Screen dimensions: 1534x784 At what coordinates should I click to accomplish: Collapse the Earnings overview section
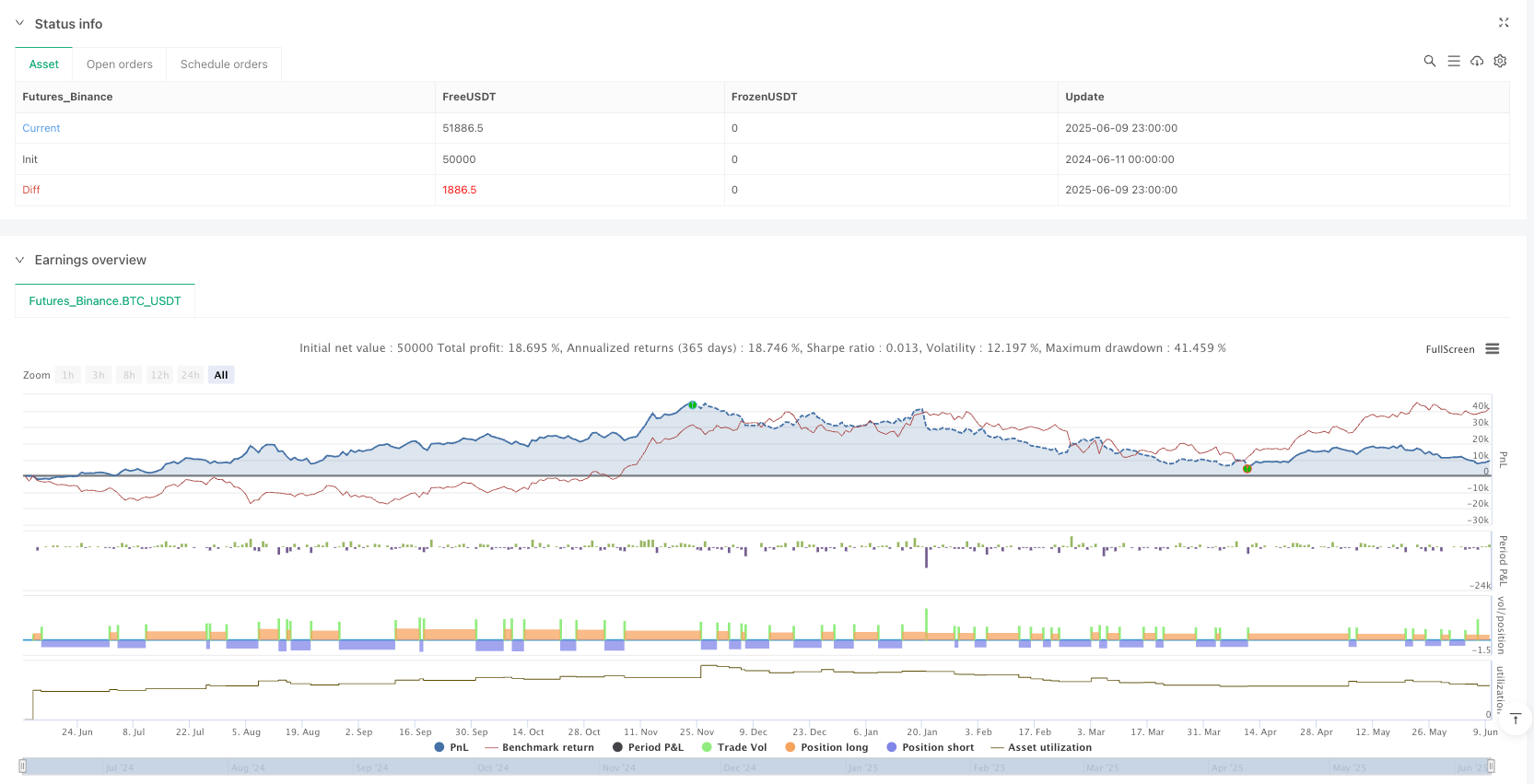[x=20, y=260]
